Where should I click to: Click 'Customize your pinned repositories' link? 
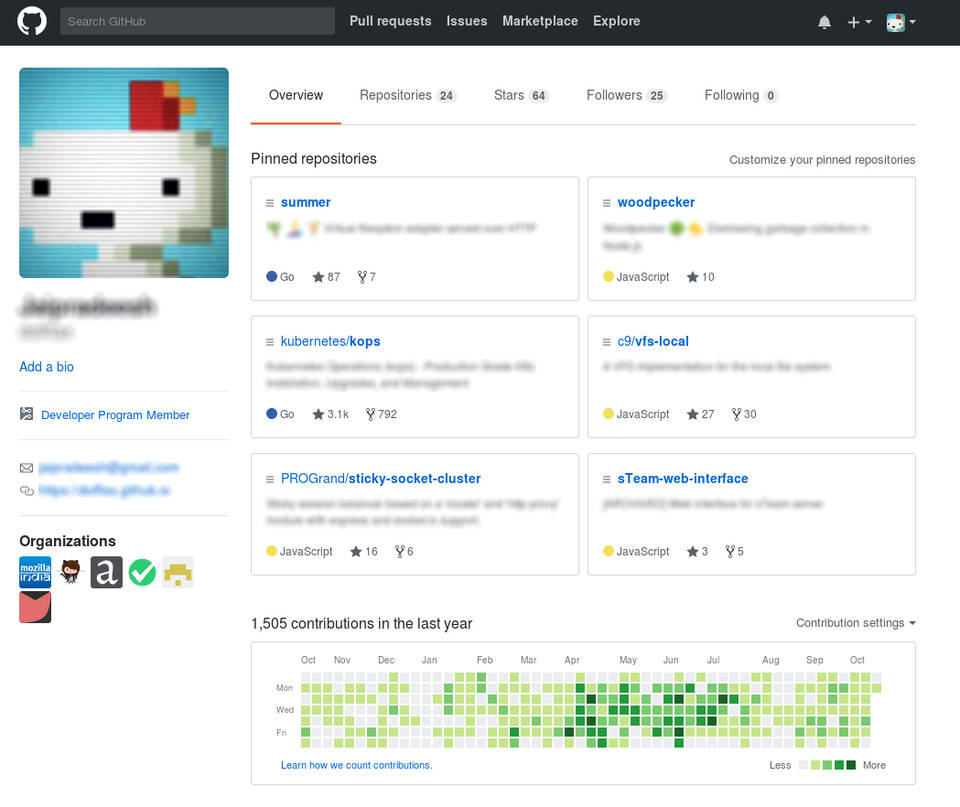tap(821, 160)
